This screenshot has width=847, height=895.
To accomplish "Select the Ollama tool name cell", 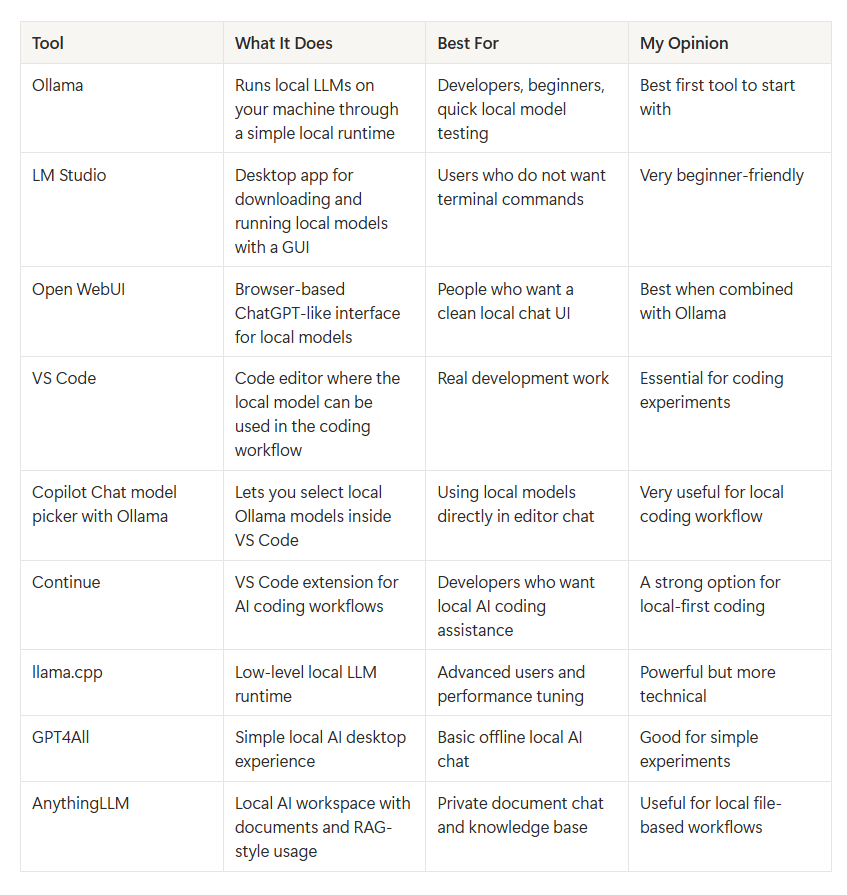I will pyautogui.click(x=58, y=86).
